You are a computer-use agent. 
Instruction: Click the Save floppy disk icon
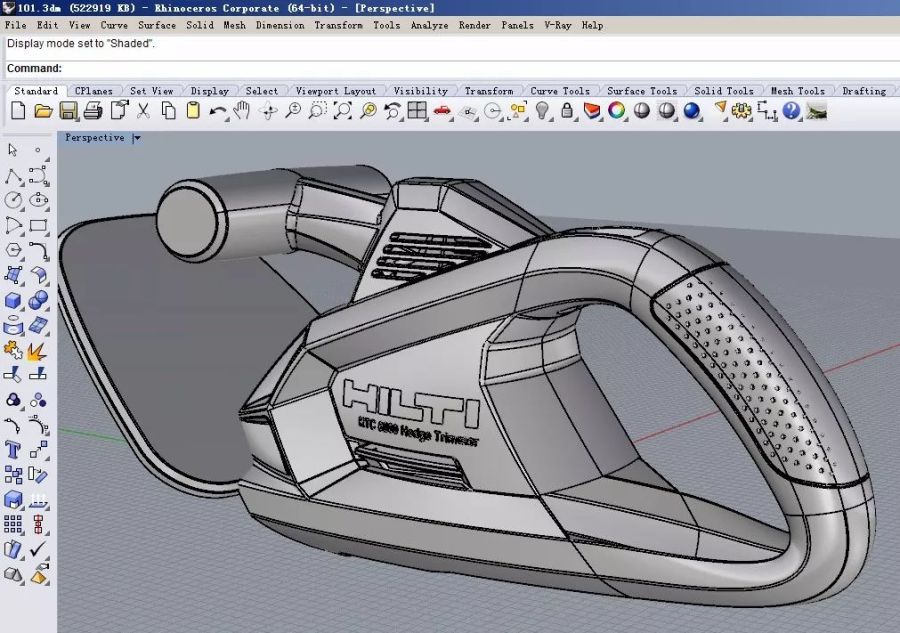(68, 111)
